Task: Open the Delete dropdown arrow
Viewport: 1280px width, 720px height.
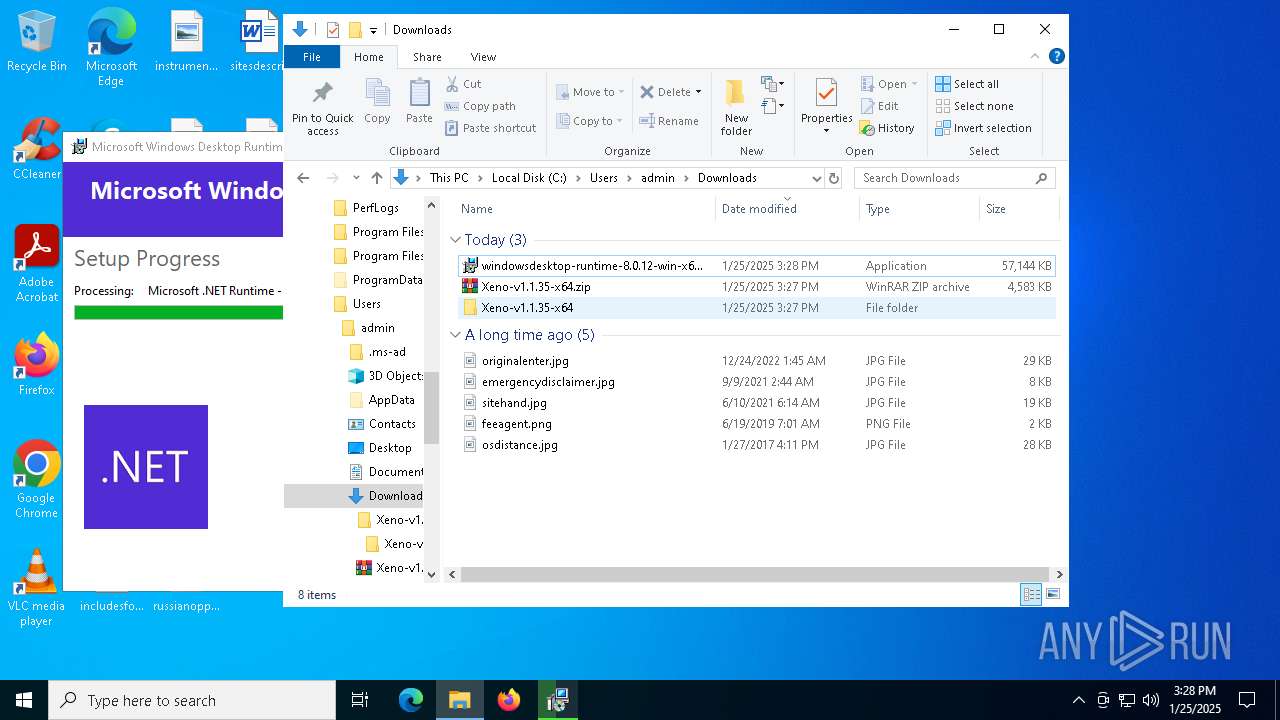Action: pos(698,92)
